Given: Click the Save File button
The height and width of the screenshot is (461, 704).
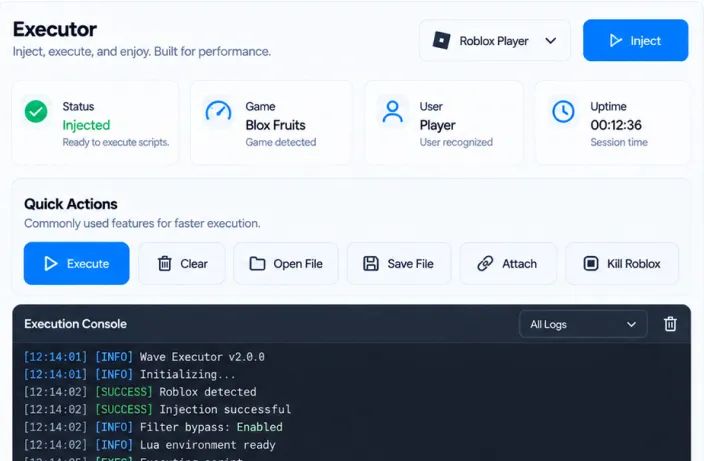Looking at the screenshot, I should point(399,263).
